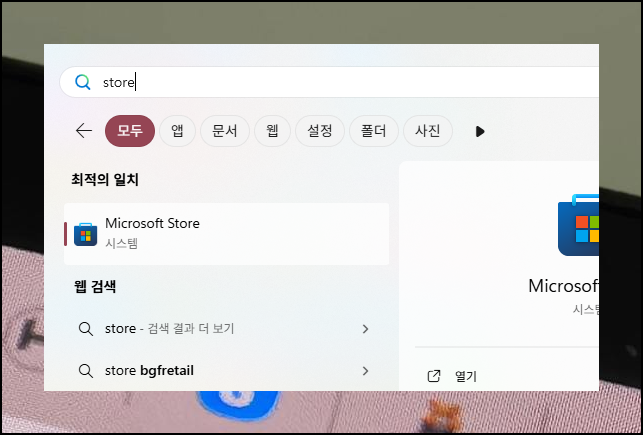The image size is (643, 435).
Task: Switch to the 사진 filter tab
Action: (428, 131)
